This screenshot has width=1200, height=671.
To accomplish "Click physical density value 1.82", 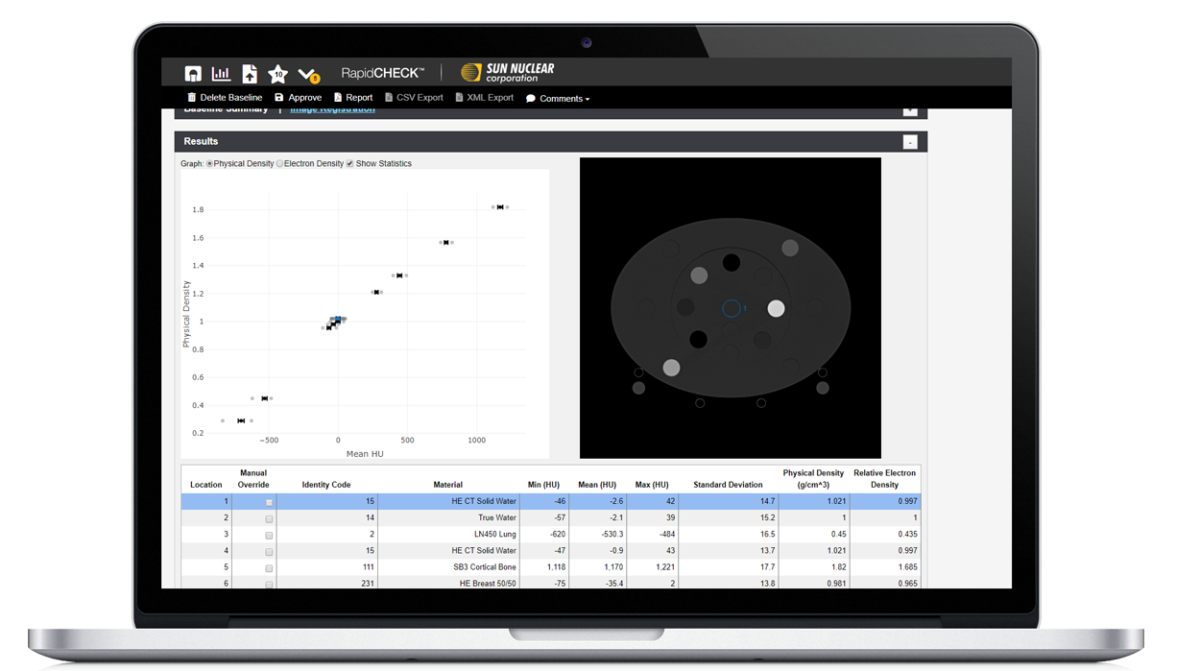I will tap(839, 567).
